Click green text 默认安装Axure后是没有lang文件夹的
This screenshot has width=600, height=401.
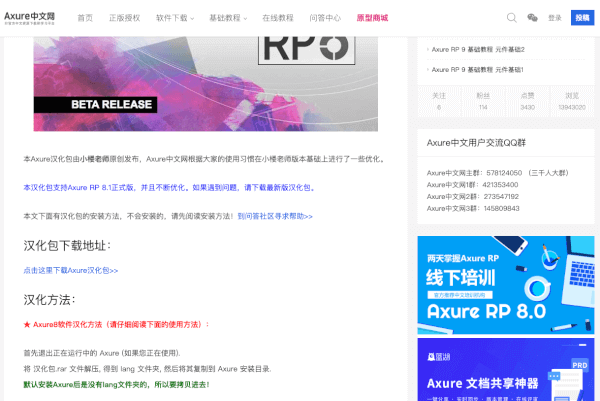pyautogui.click(x=116, y=385)
